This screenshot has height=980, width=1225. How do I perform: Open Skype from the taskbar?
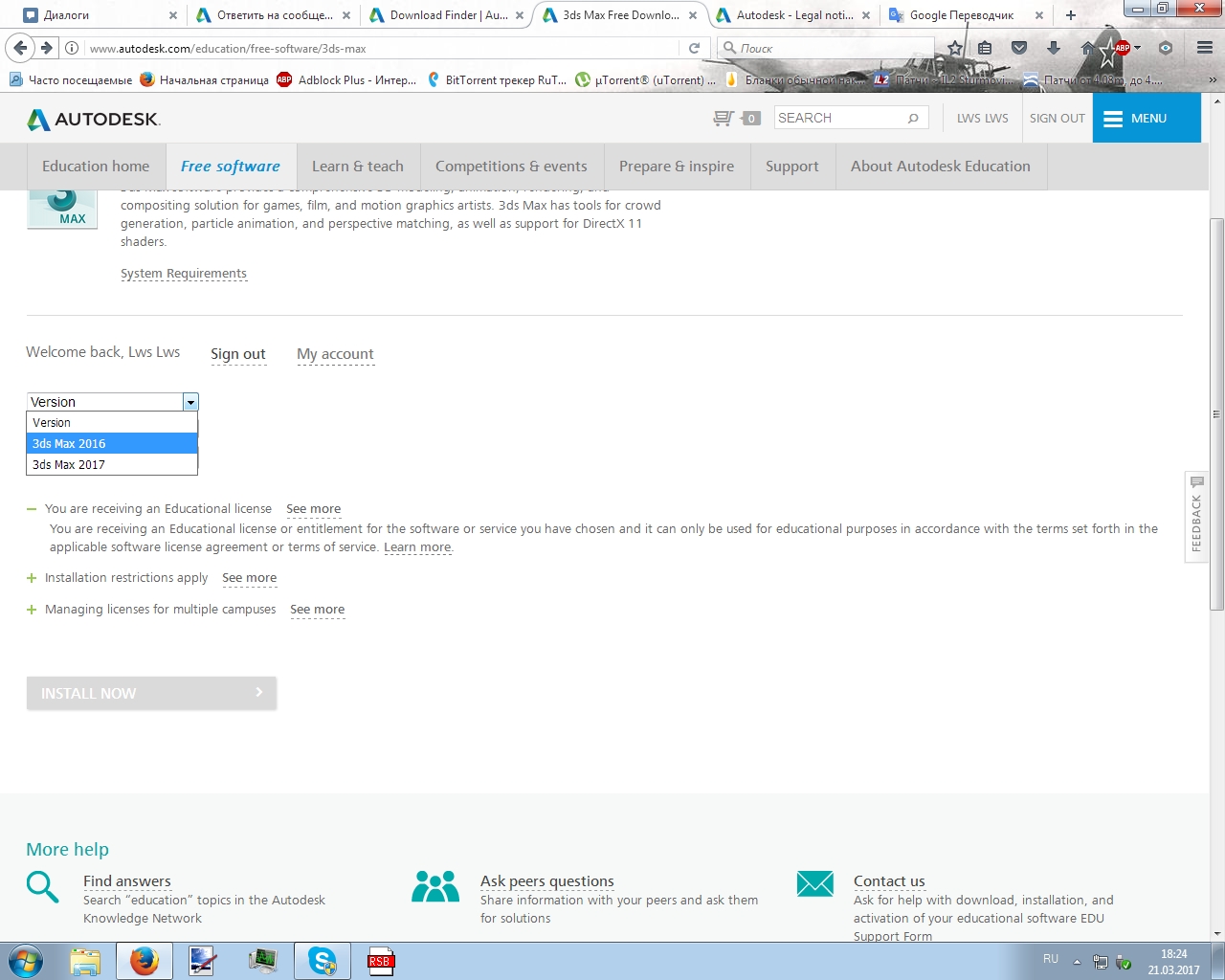coord(323,961)
